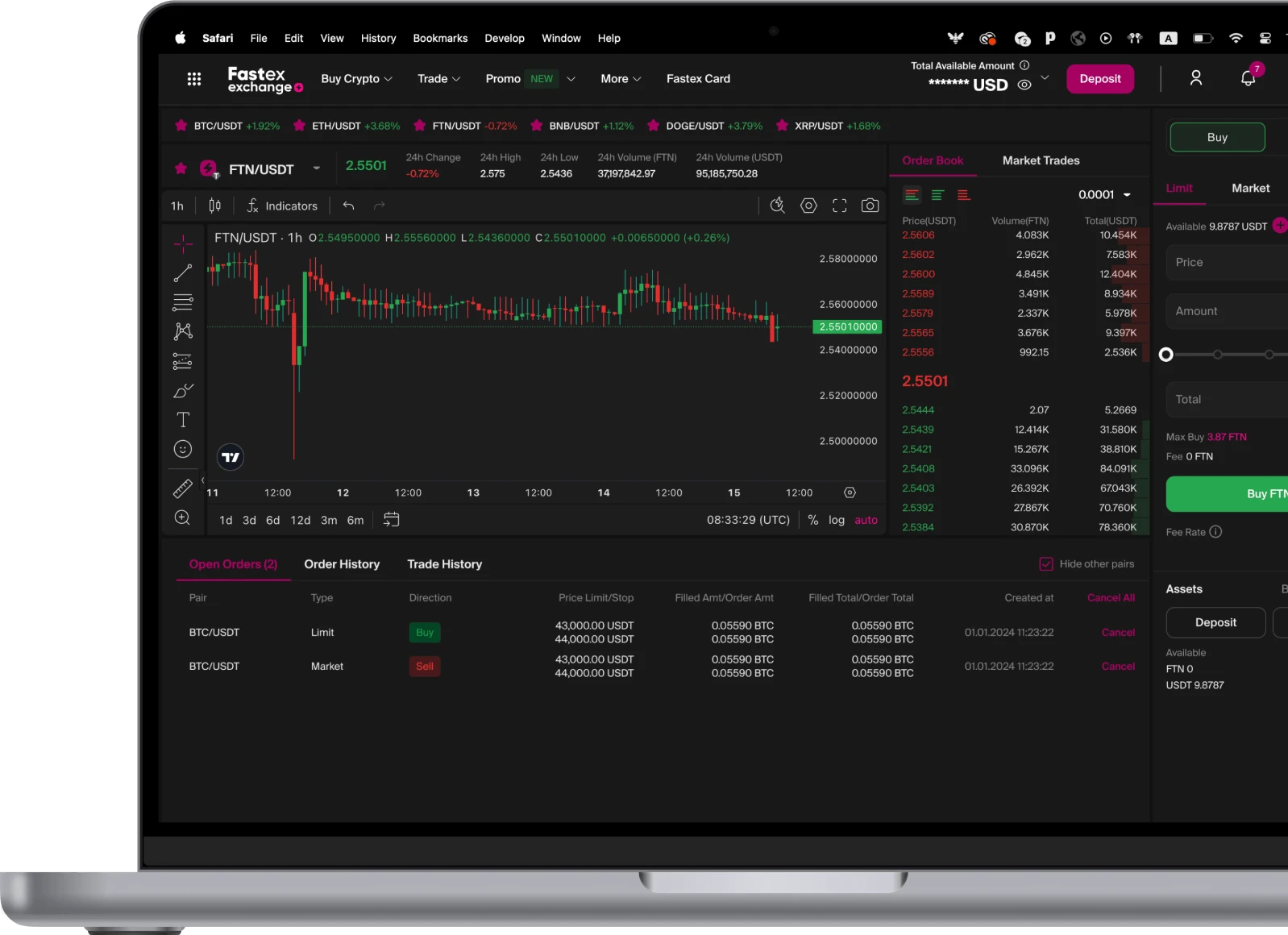This screenshot has height=935, width=1288.
Task: Click the Amount input field
Action: click(1227, 311)
